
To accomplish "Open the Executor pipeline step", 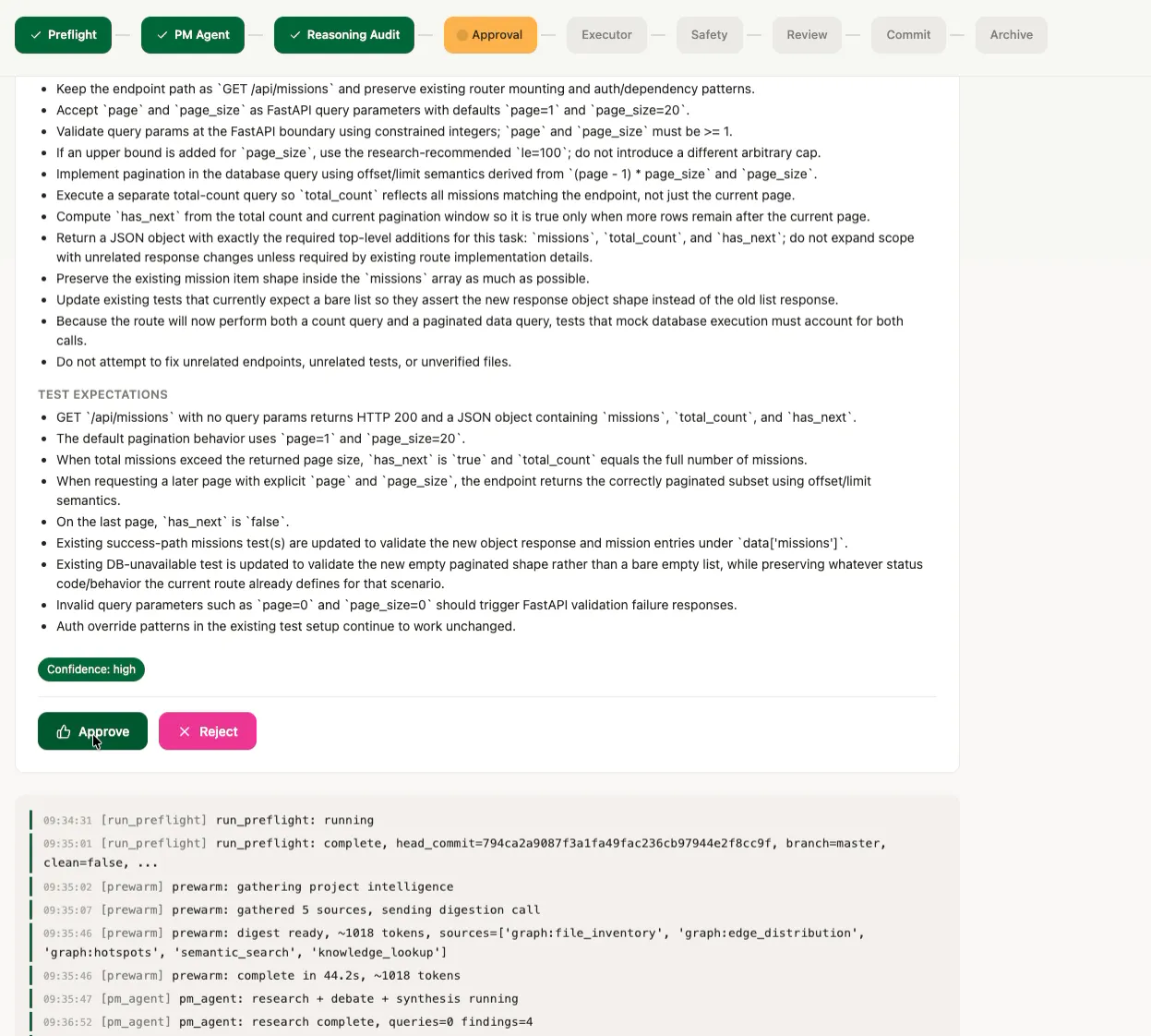I will (606, 35).
